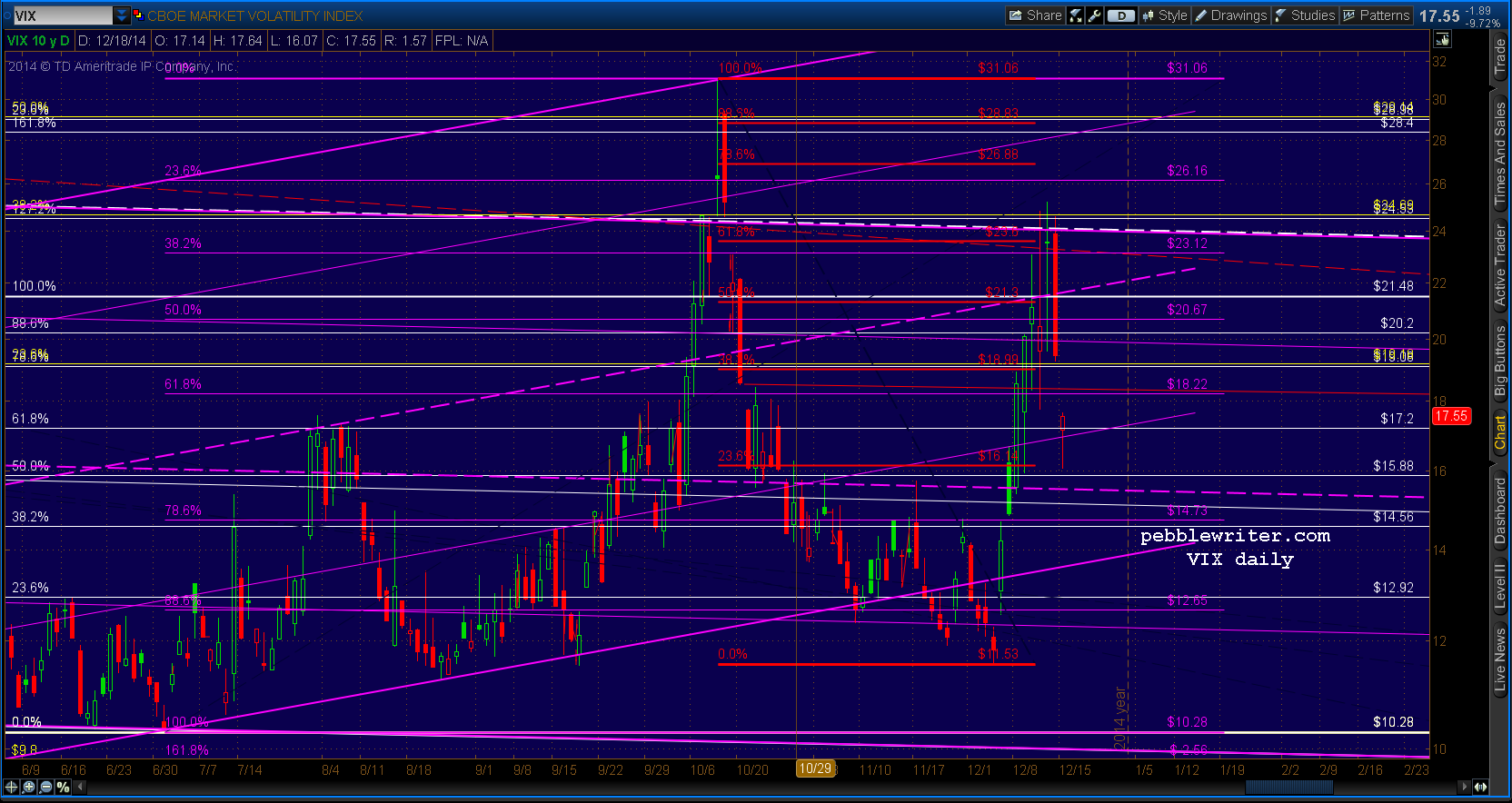Screen dimensions: 1512x803
Task: Click the blue clipboard circle left of VIX
Action: point(6,15)
